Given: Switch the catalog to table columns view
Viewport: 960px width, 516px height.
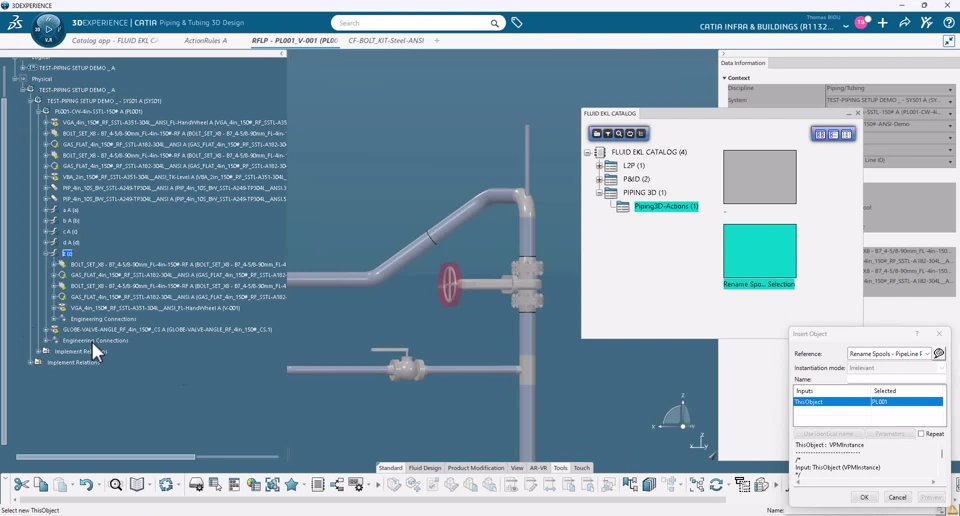Looking at the screenshot, I should point(847,134).
